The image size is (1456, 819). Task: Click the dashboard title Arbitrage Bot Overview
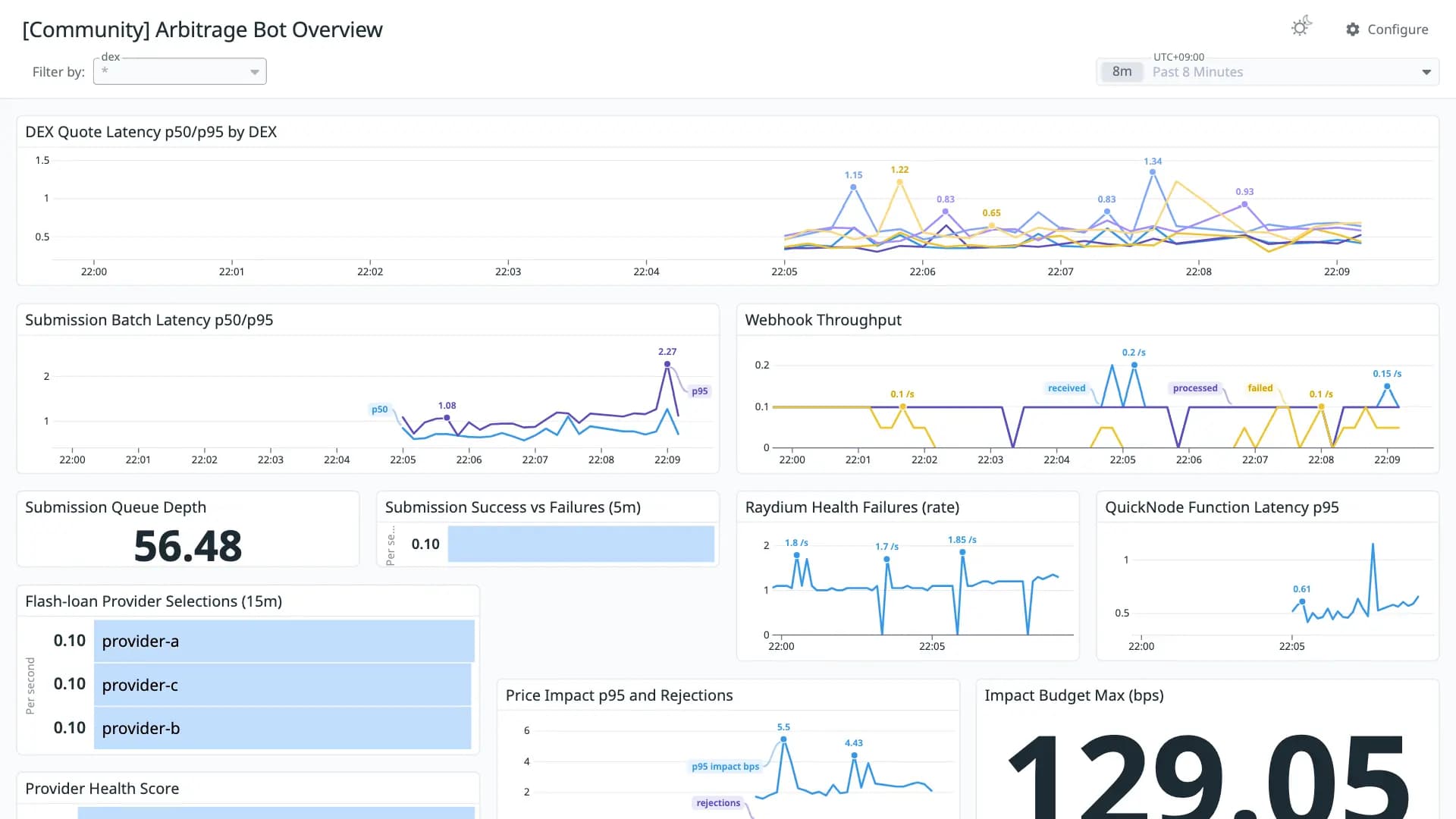pos(202,30)
